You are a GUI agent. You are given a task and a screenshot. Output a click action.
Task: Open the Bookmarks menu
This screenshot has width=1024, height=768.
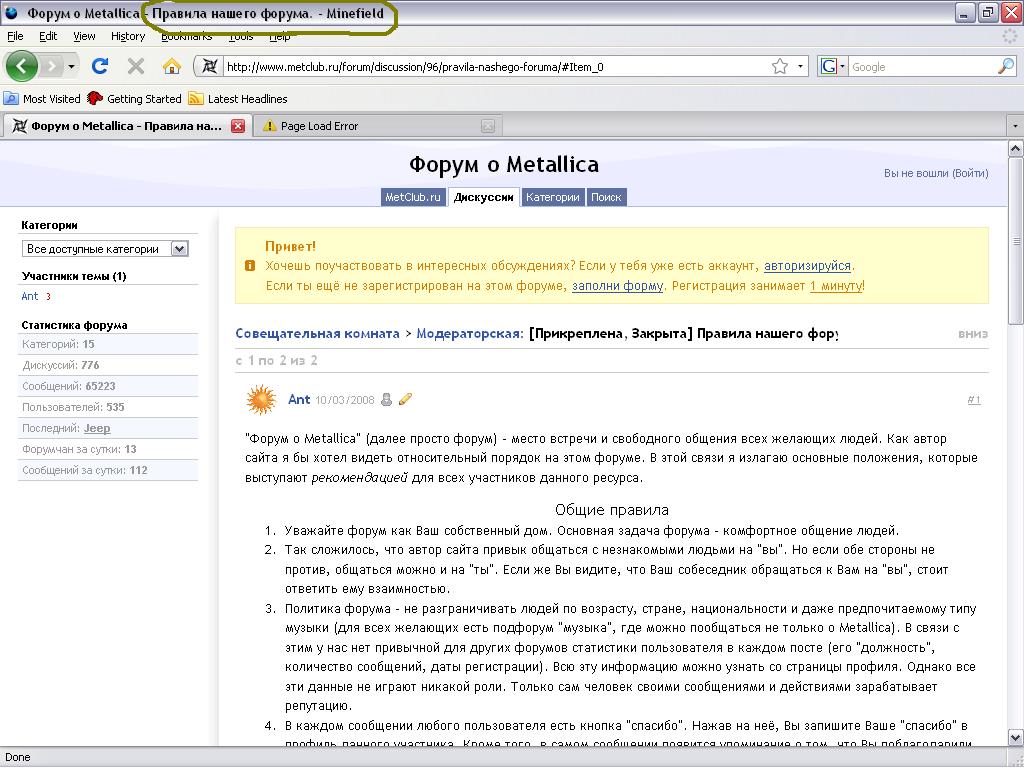(186, 36)
